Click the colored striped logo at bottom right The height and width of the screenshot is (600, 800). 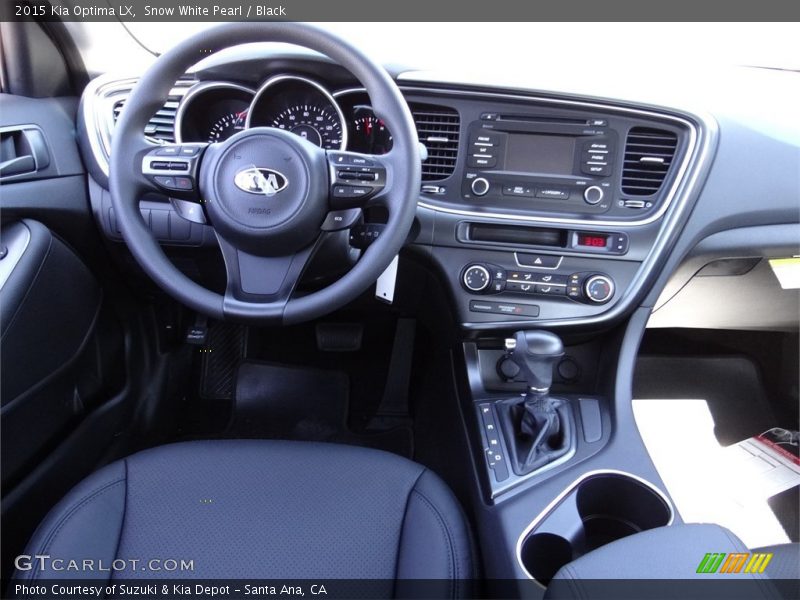[x=734, y=563]
